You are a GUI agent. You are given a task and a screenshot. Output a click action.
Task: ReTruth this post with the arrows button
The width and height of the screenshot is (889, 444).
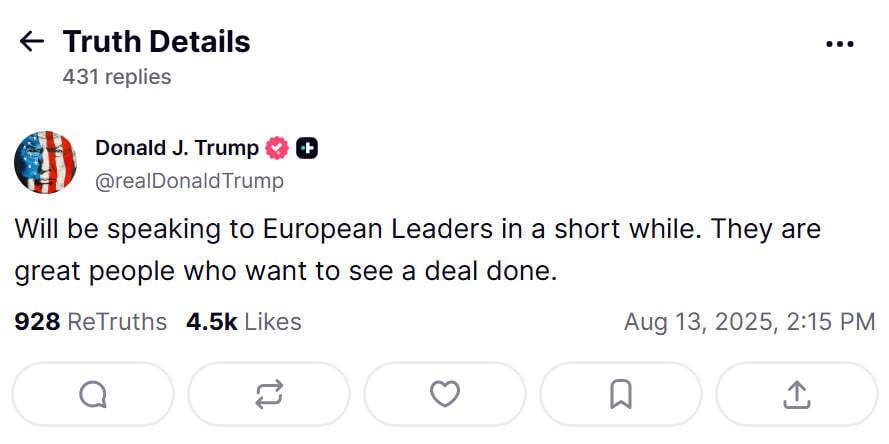tap(269, 395)
